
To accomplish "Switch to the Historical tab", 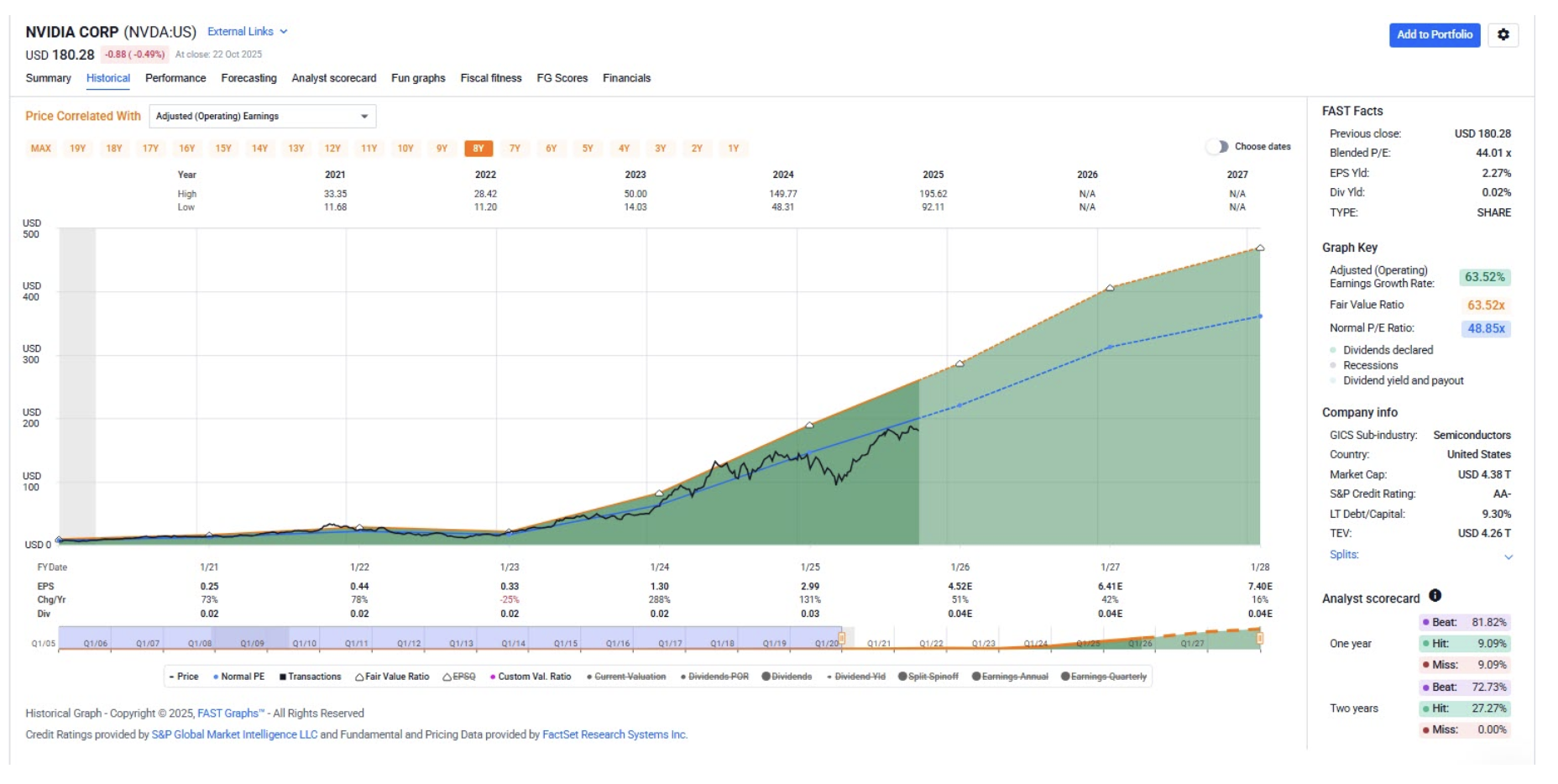I will tap(108, 78).
